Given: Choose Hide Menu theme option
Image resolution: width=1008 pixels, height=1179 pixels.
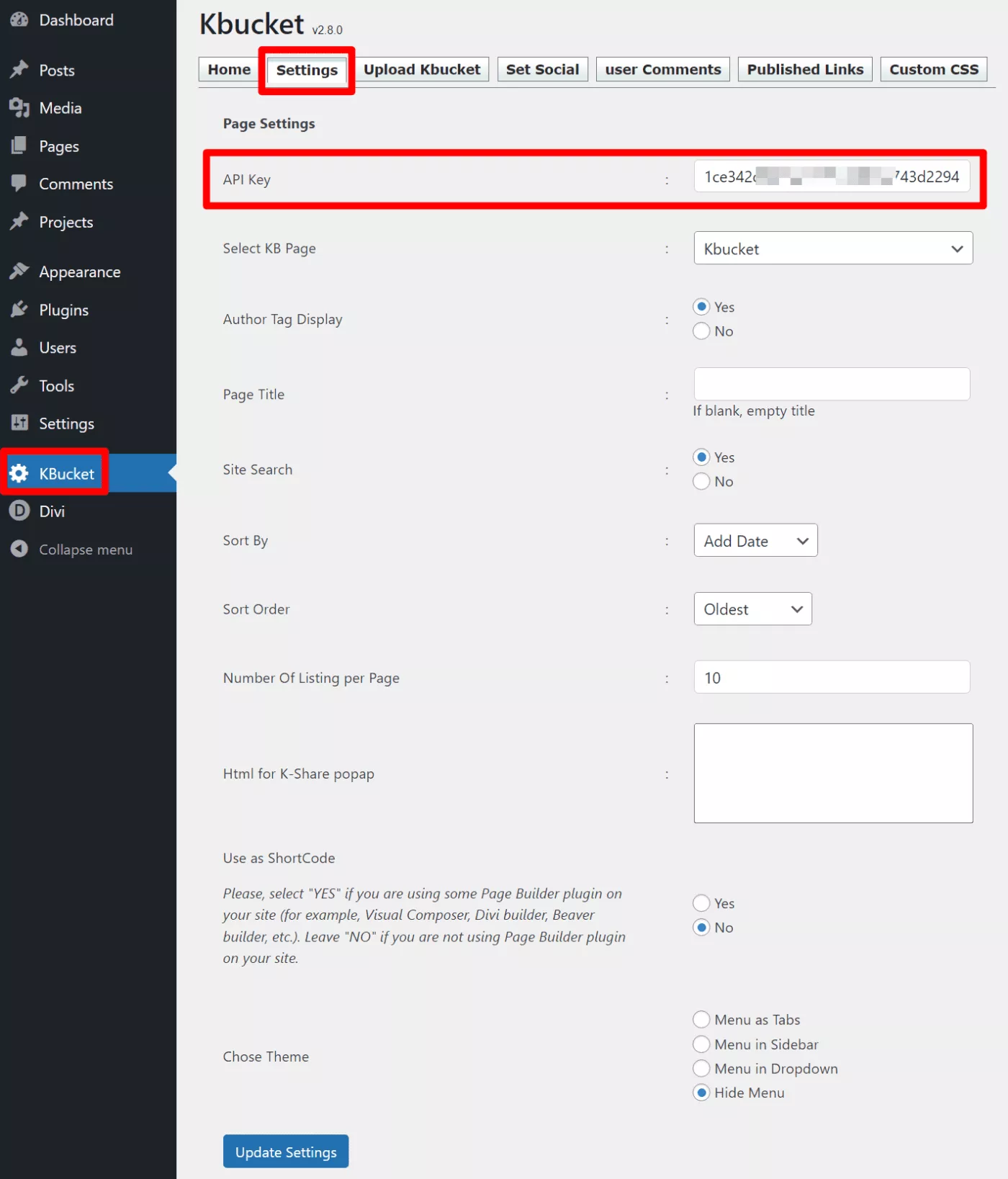Looking at the screenshot, I should (x=701, y=1093).
